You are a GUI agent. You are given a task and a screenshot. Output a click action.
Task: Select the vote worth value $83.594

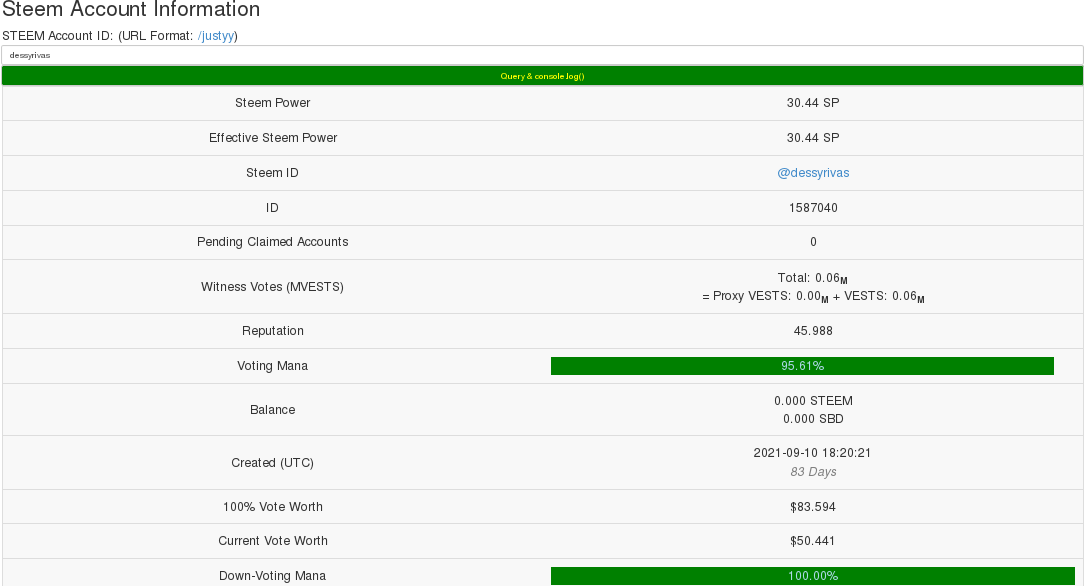(813, 507)
